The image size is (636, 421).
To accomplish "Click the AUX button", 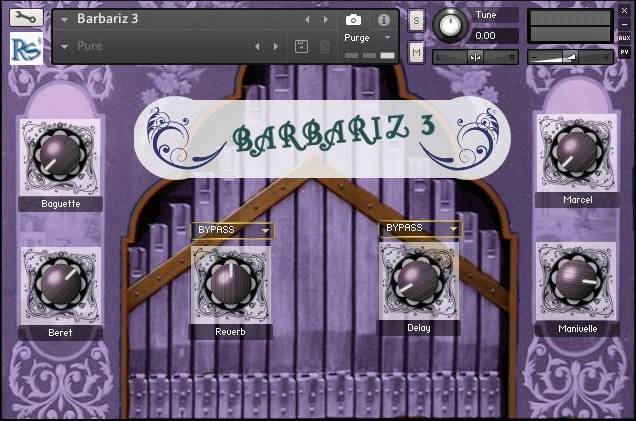I will (624, 37).
